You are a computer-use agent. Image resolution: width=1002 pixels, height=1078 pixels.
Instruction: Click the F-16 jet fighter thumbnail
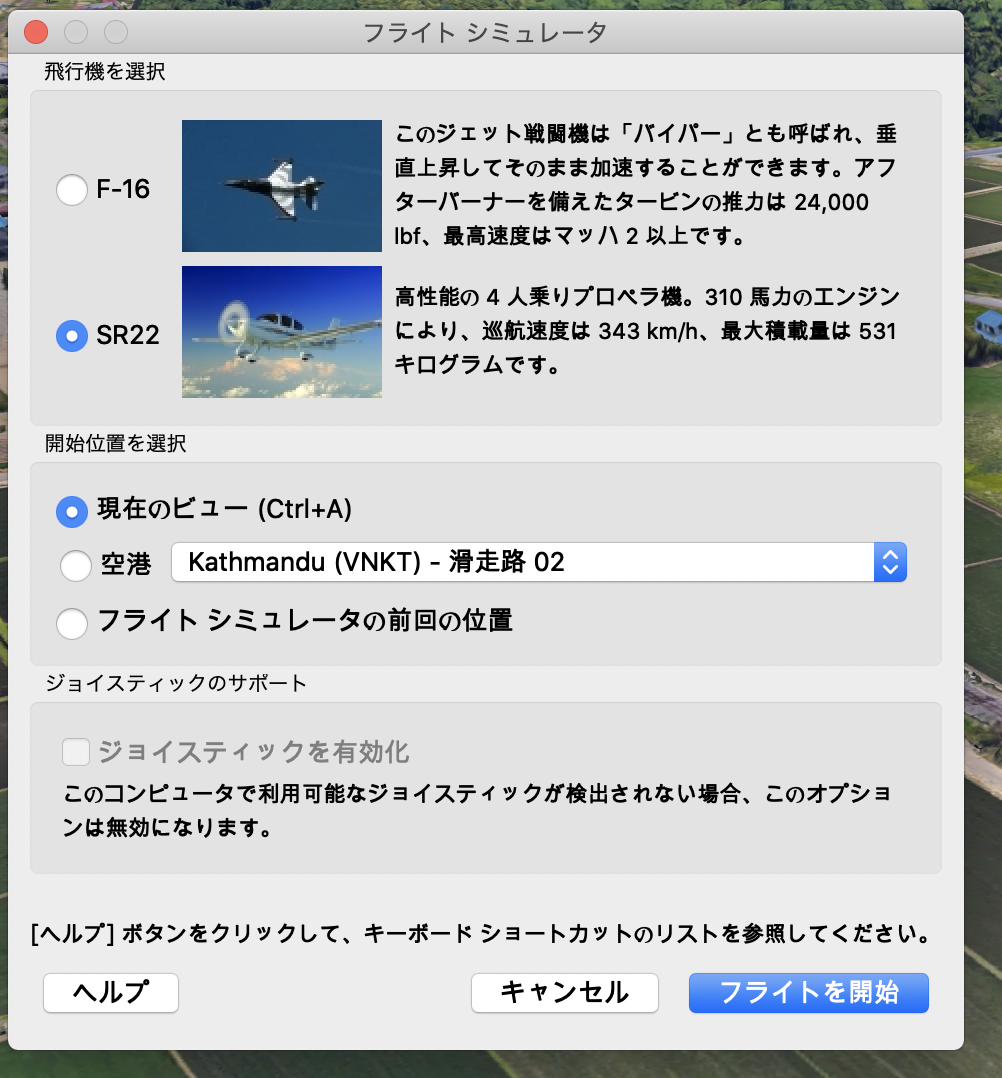coord(282,186)
